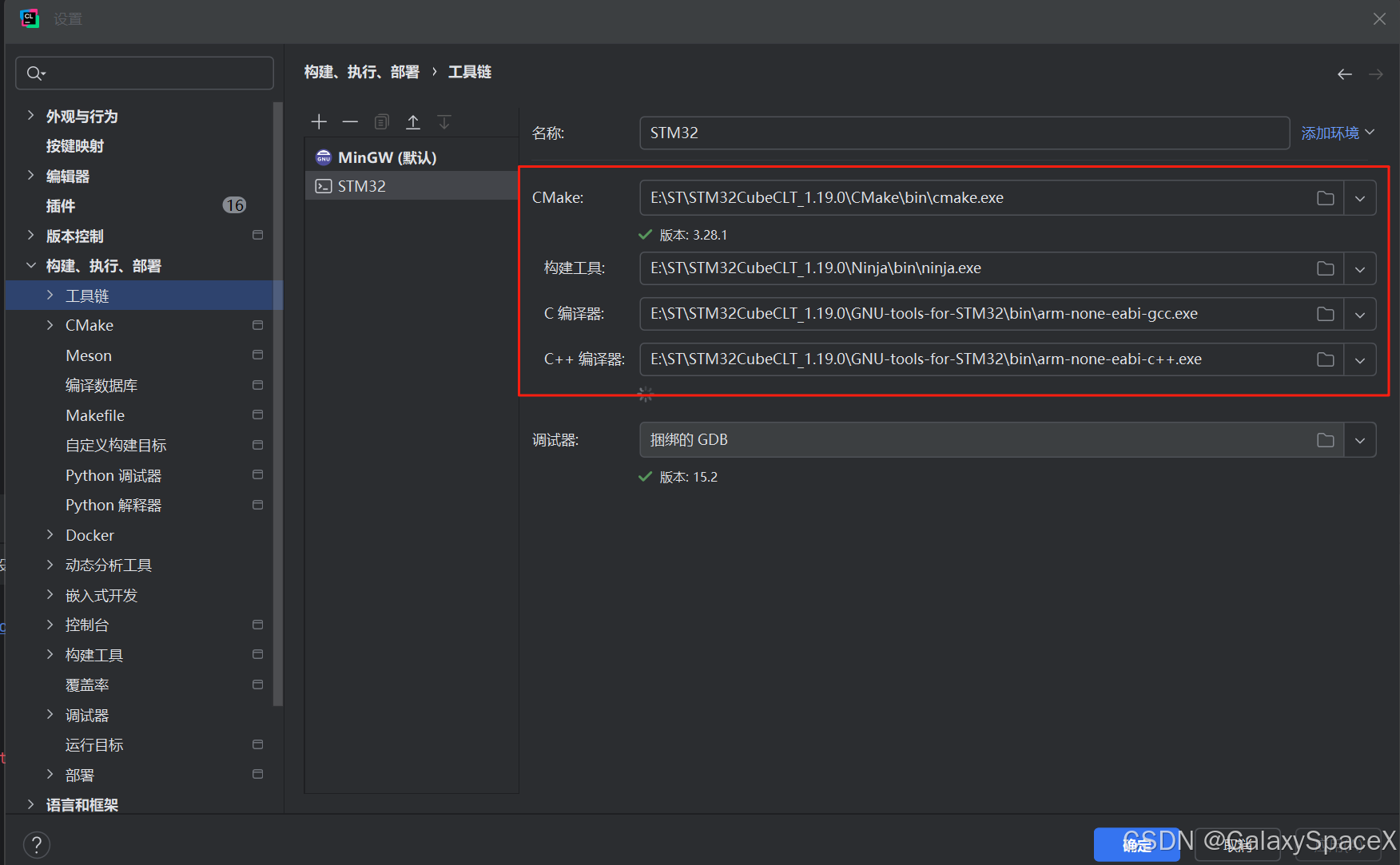Click project-level indicator icon beside 版本控制

257,235
